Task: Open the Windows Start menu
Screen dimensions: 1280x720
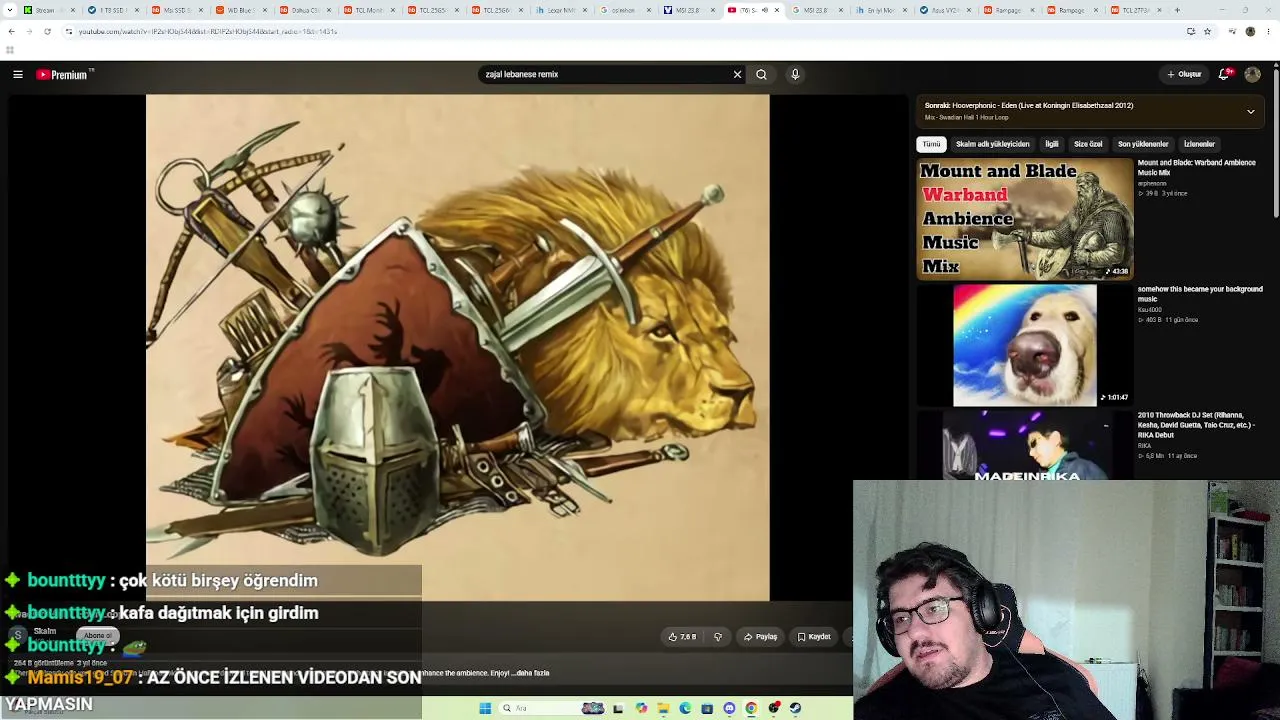Action: coord(485,708)
